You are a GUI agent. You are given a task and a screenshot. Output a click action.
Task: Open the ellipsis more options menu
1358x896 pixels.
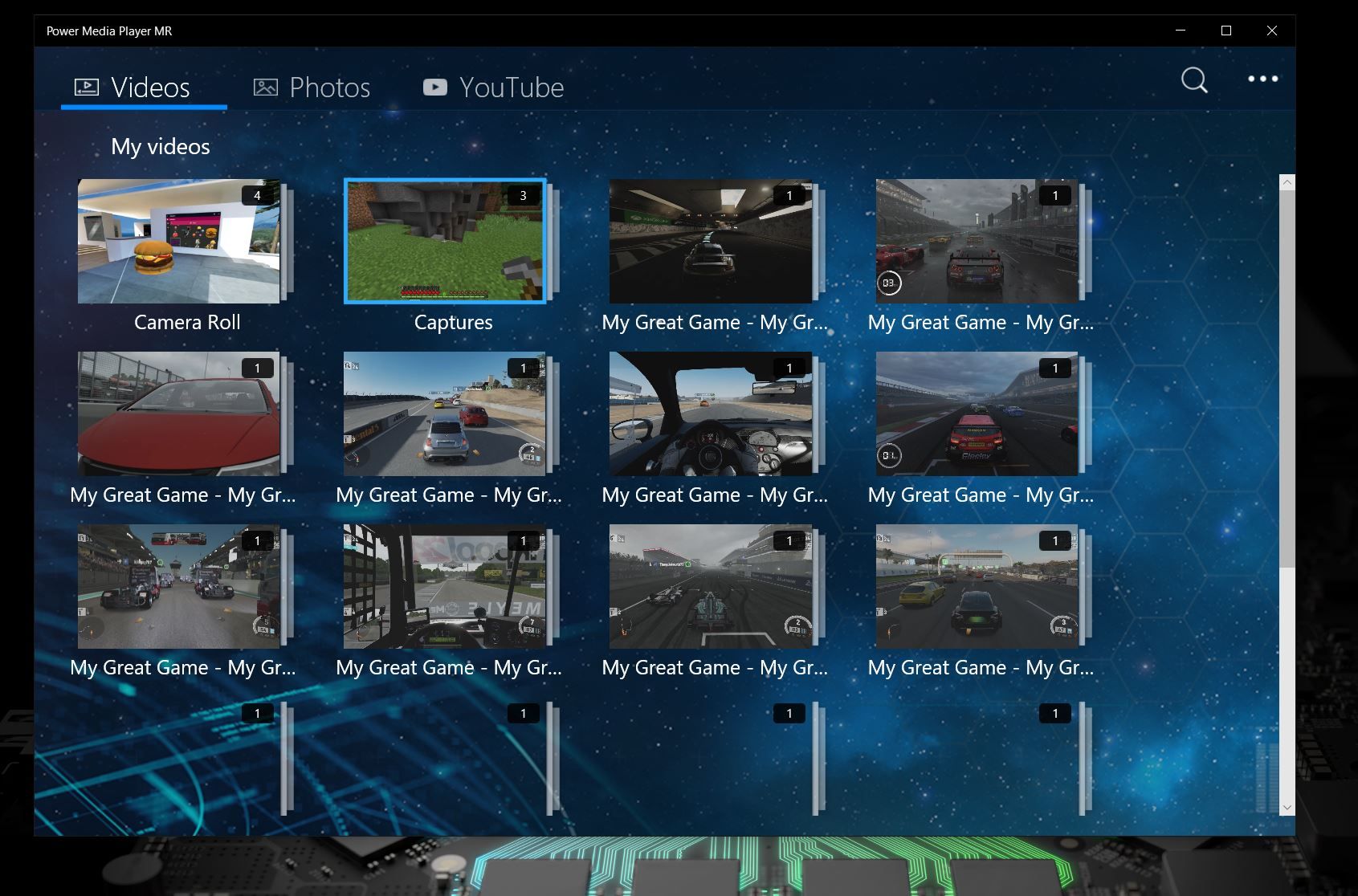click(1263, 79)
